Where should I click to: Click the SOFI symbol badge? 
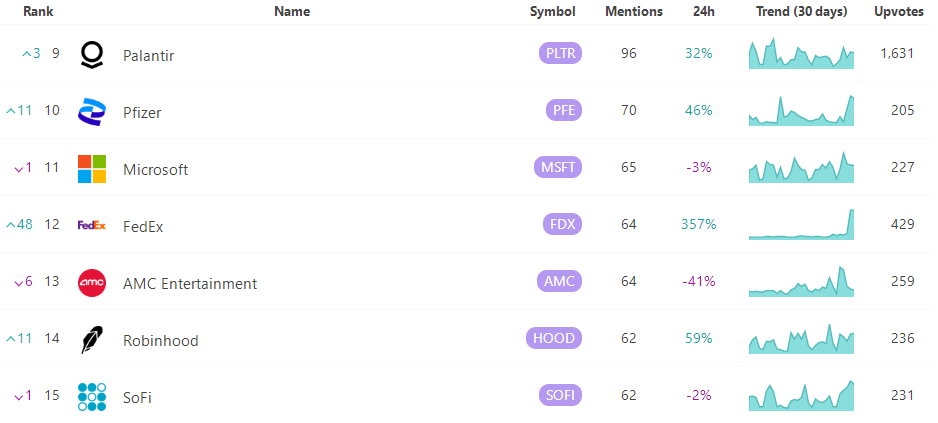pyautogui.click(x=560, y=395)
